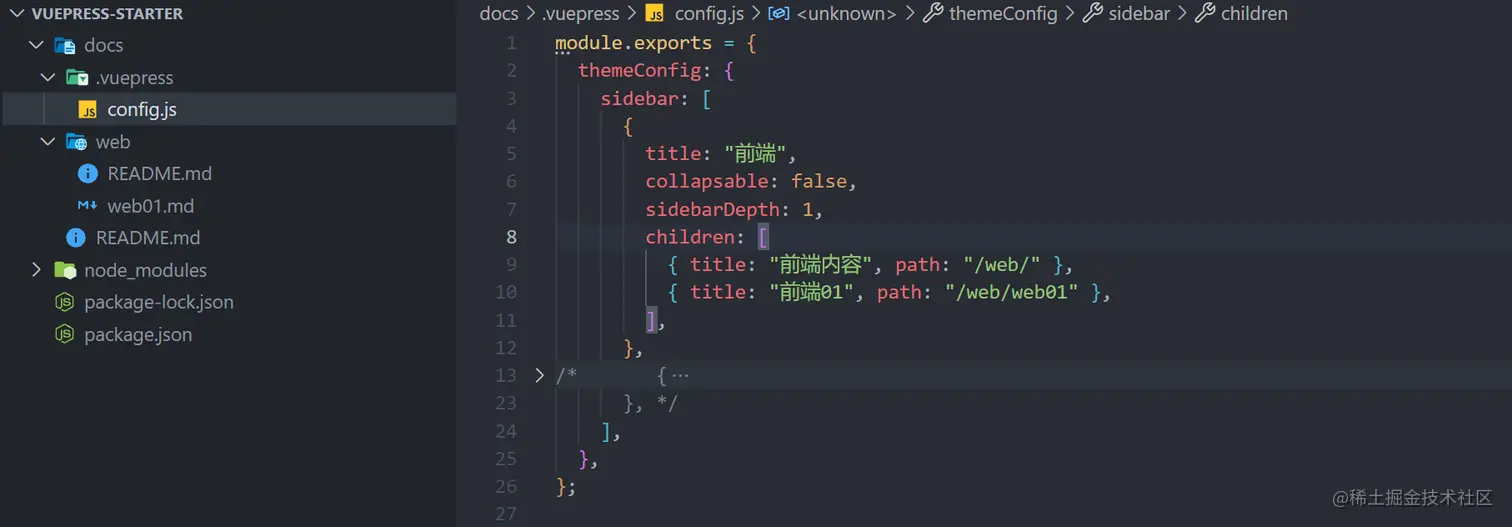The width and height of the screenshot is (1512, 527).
Task: Click the <unknown> breadcrumb segment
Action: (x=847, y=13)
